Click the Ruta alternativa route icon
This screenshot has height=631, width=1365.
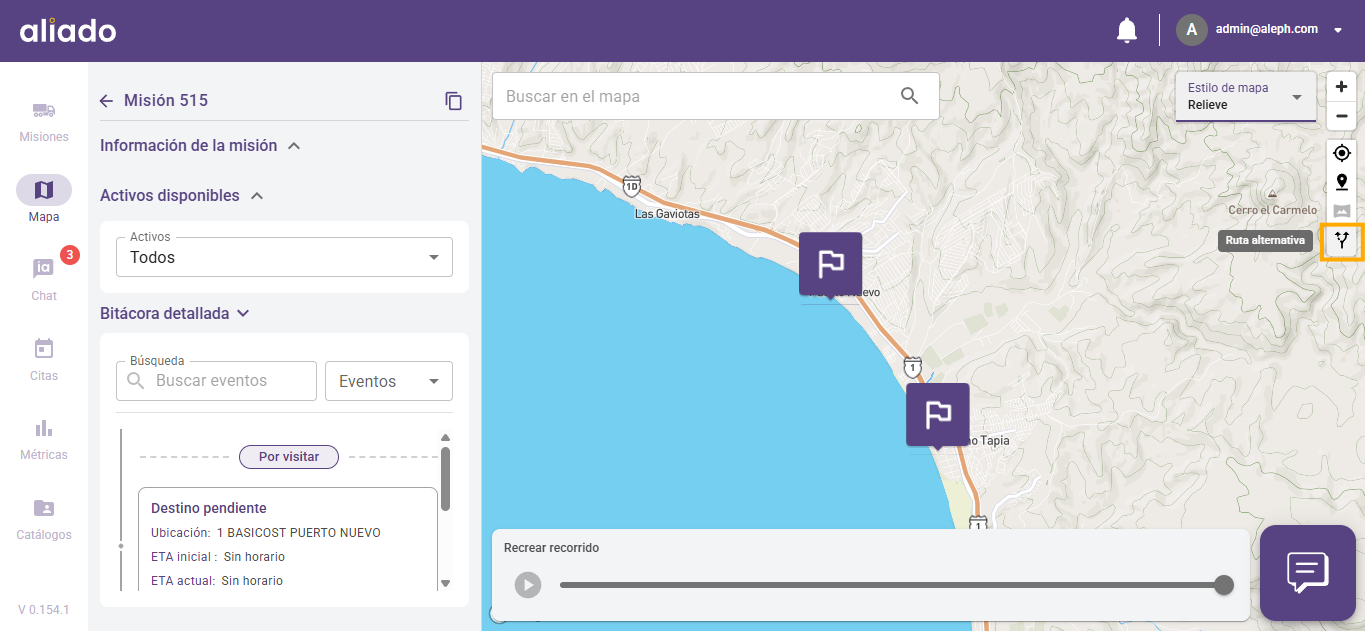[1342, 240]
